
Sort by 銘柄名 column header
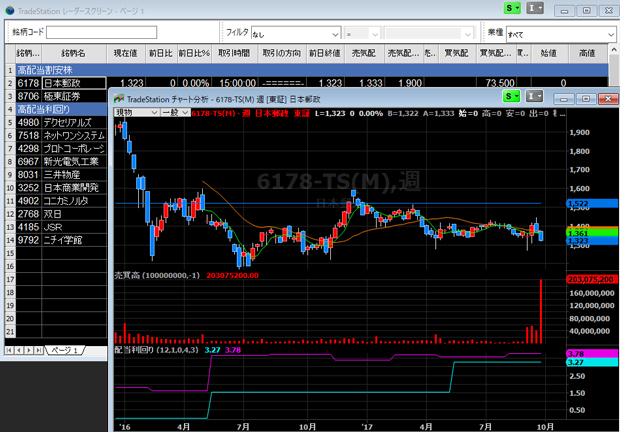click(x=74, y=53)
